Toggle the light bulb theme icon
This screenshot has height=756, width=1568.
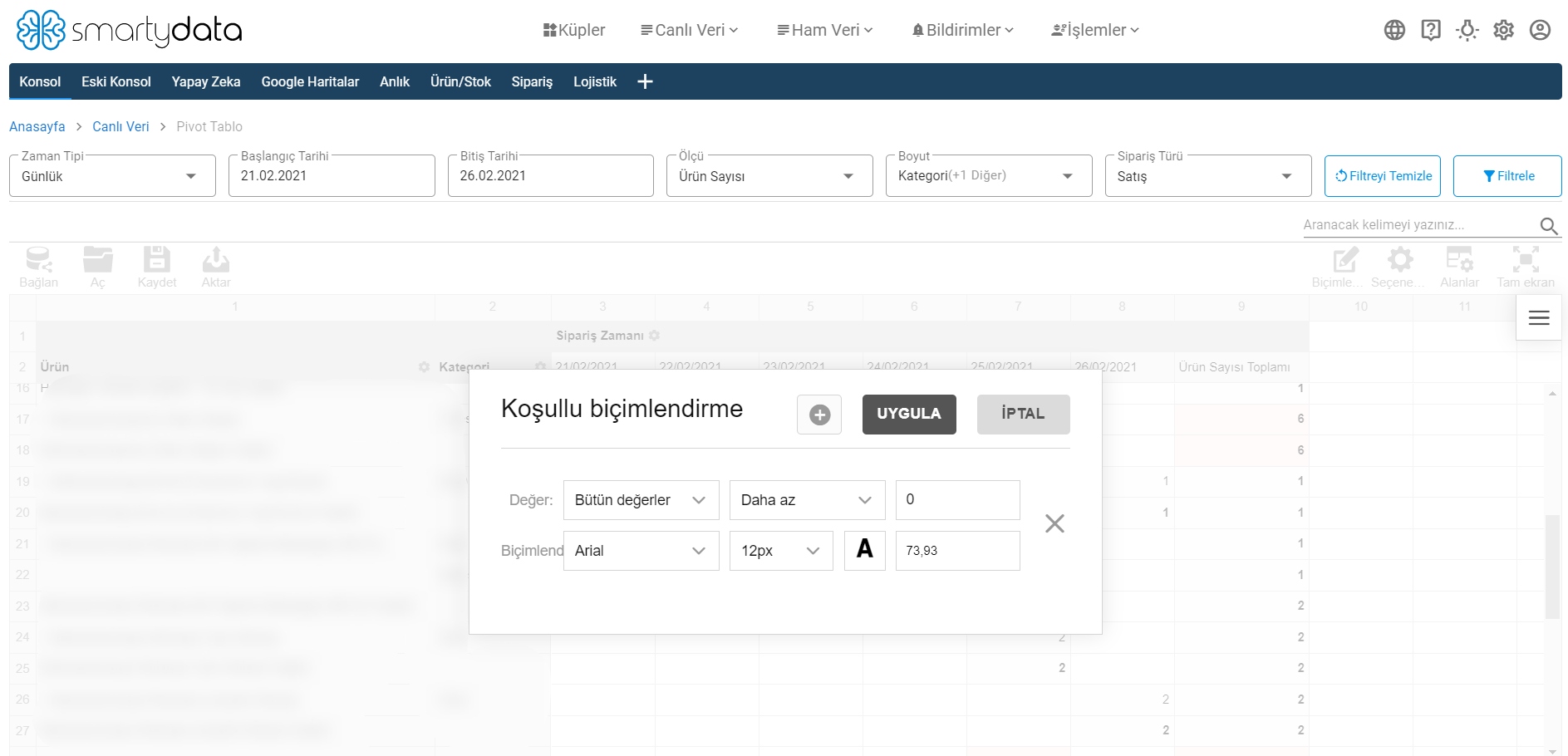pos(1467,30)
